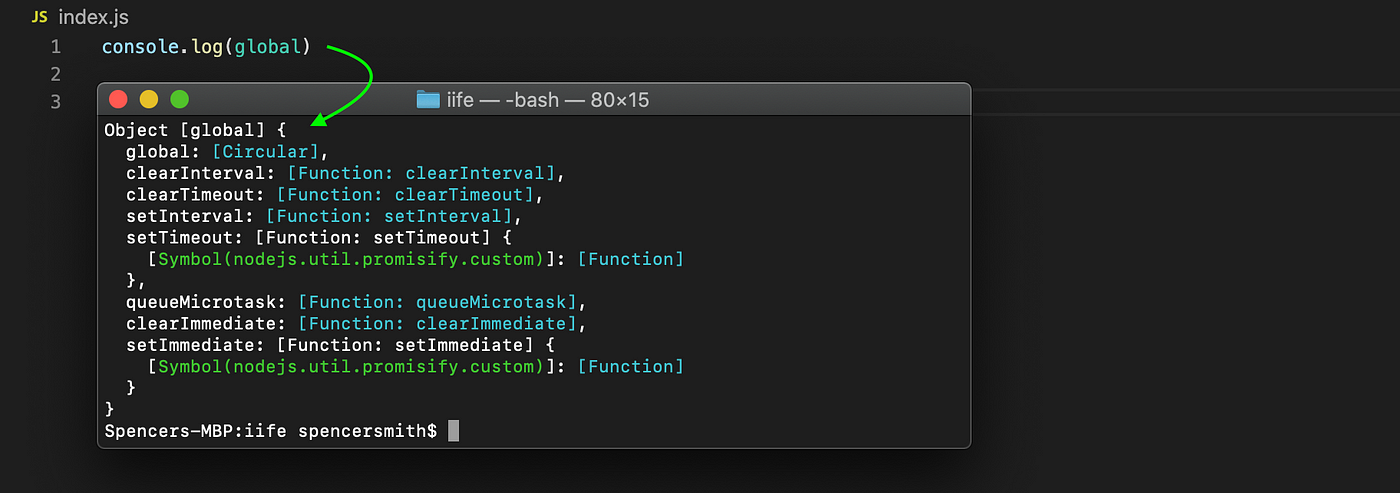Click line number 2 in the editor gutter
The image size is (1400, 493).
click(56, 74)
